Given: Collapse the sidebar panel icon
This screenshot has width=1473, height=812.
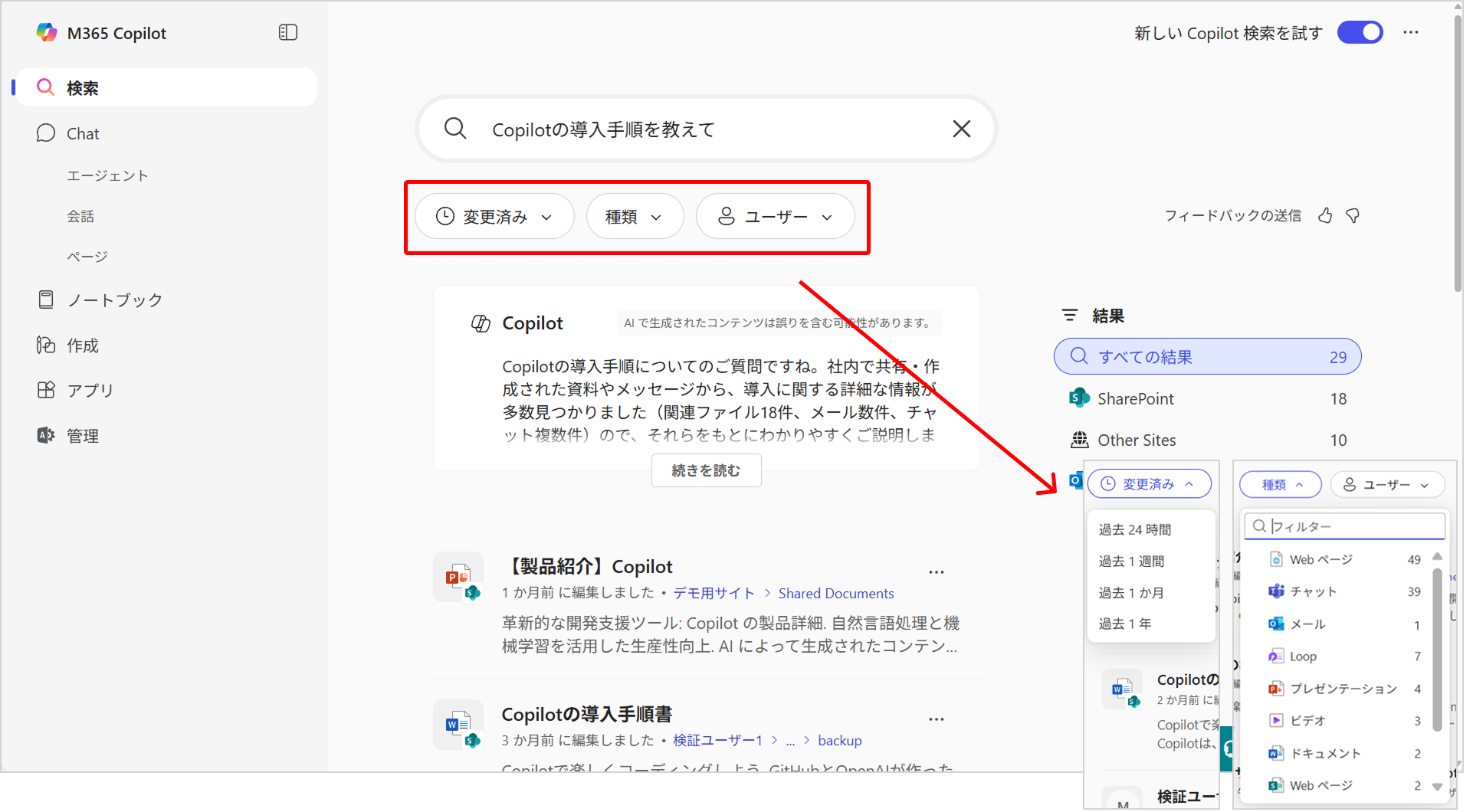Looking at the screenshot, I should (x=288, y=32).
